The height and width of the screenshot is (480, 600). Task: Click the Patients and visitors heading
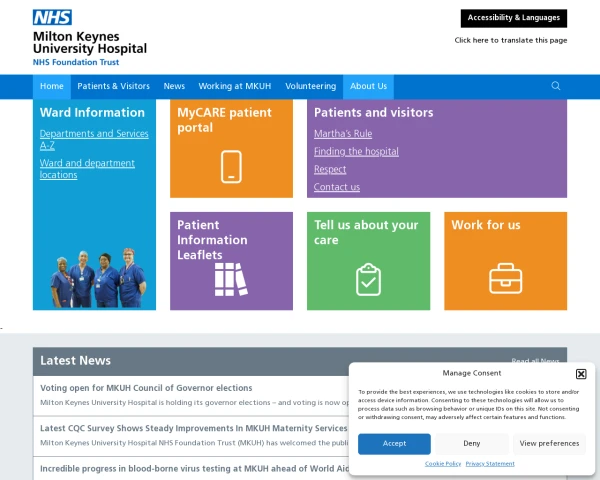[x=373, y=113]
